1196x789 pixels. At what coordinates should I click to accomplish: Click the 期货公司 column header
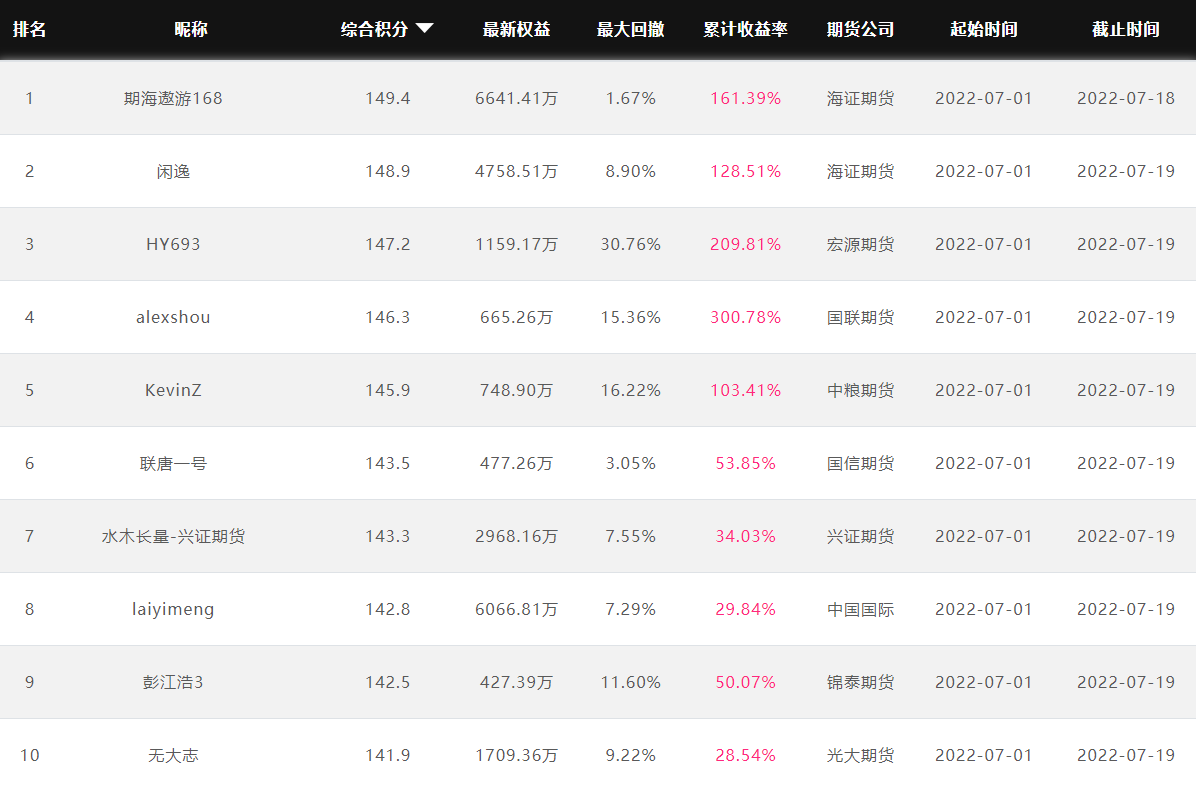pos(860,29)
